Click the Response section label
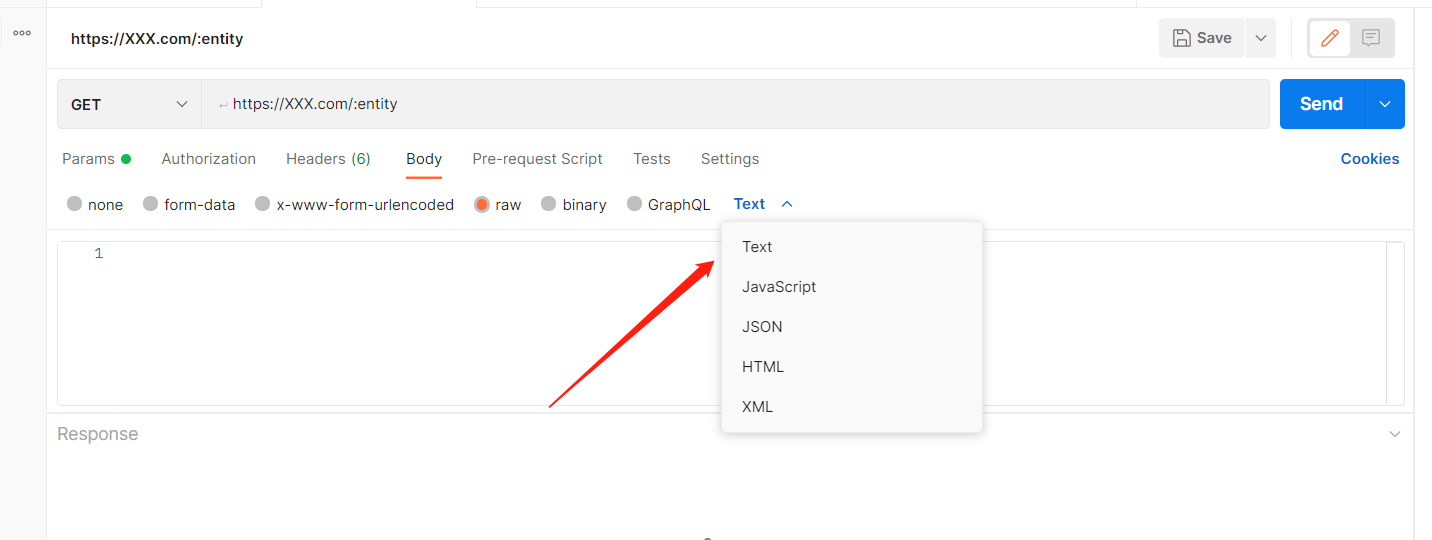Image resolution: width=1432 pixels, height=540 pixels. [x=98, y=434]
